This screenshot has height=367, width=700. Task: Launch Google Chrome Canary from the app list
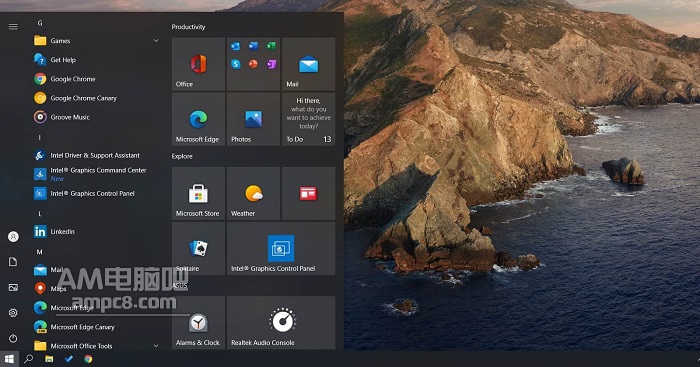(x=96, y=98)
